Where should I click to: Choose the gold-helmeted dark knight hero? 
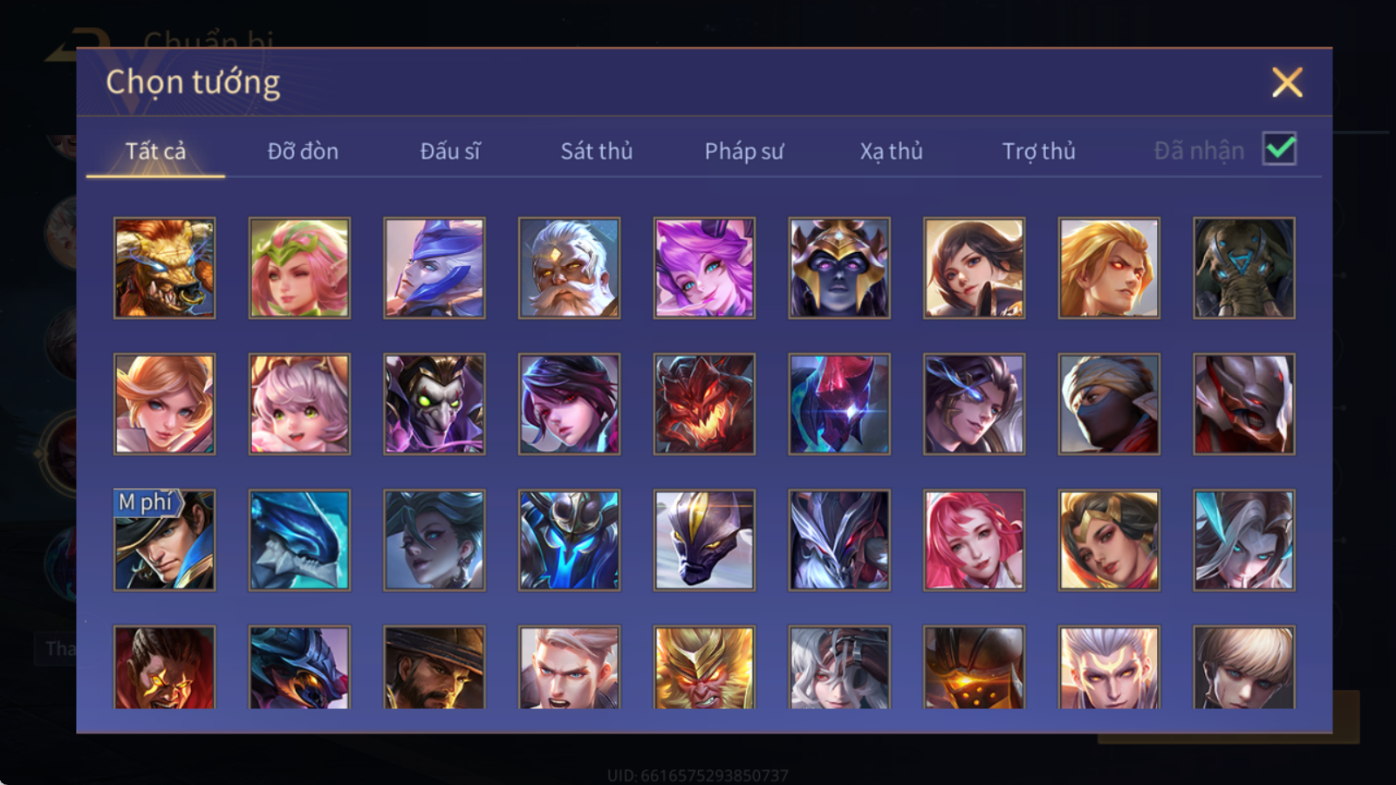(839, 268)
